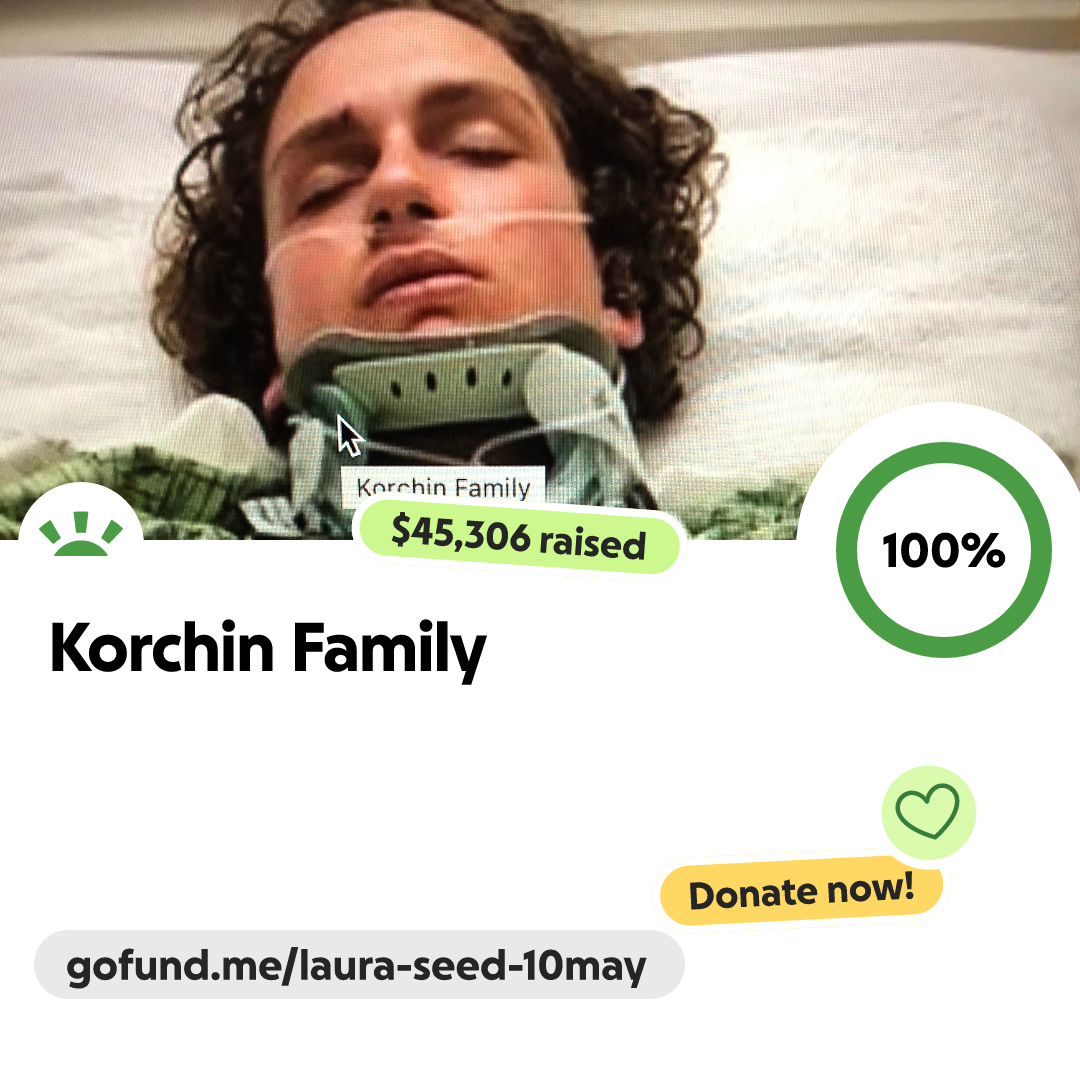Click the 100% progress ring

coord(944,550)
